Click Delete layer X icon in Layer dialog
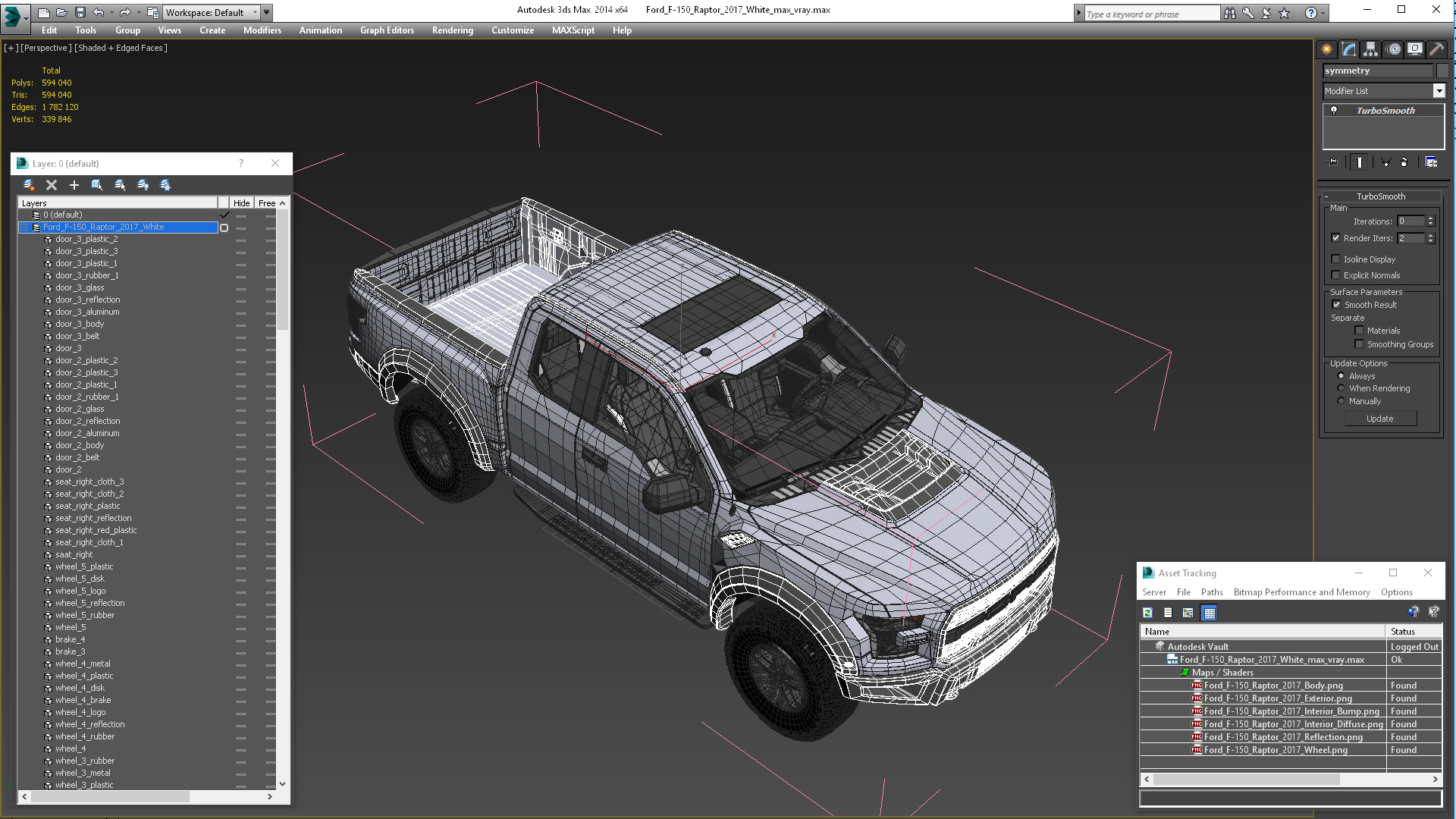1456x819 pixels. [x=52, y=185]
